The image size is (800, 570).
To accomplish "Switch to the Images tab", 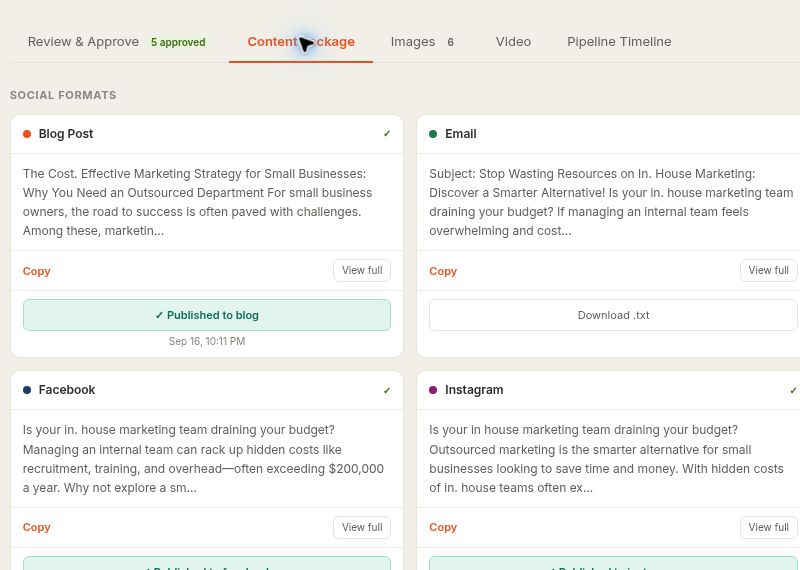I will tap(413, 42).
